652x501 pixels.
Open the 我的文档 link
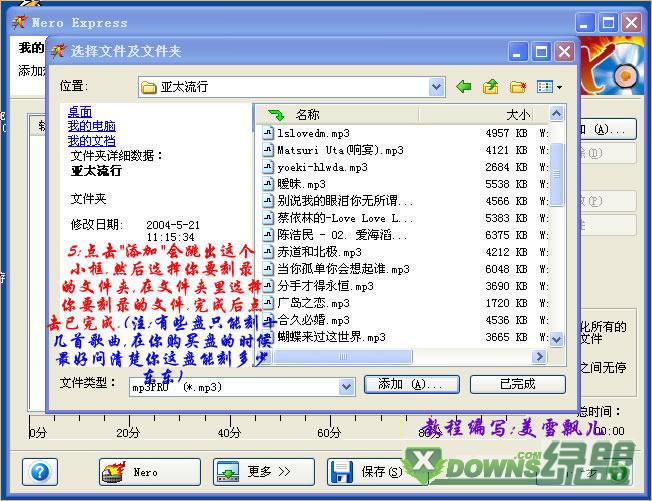91,141
